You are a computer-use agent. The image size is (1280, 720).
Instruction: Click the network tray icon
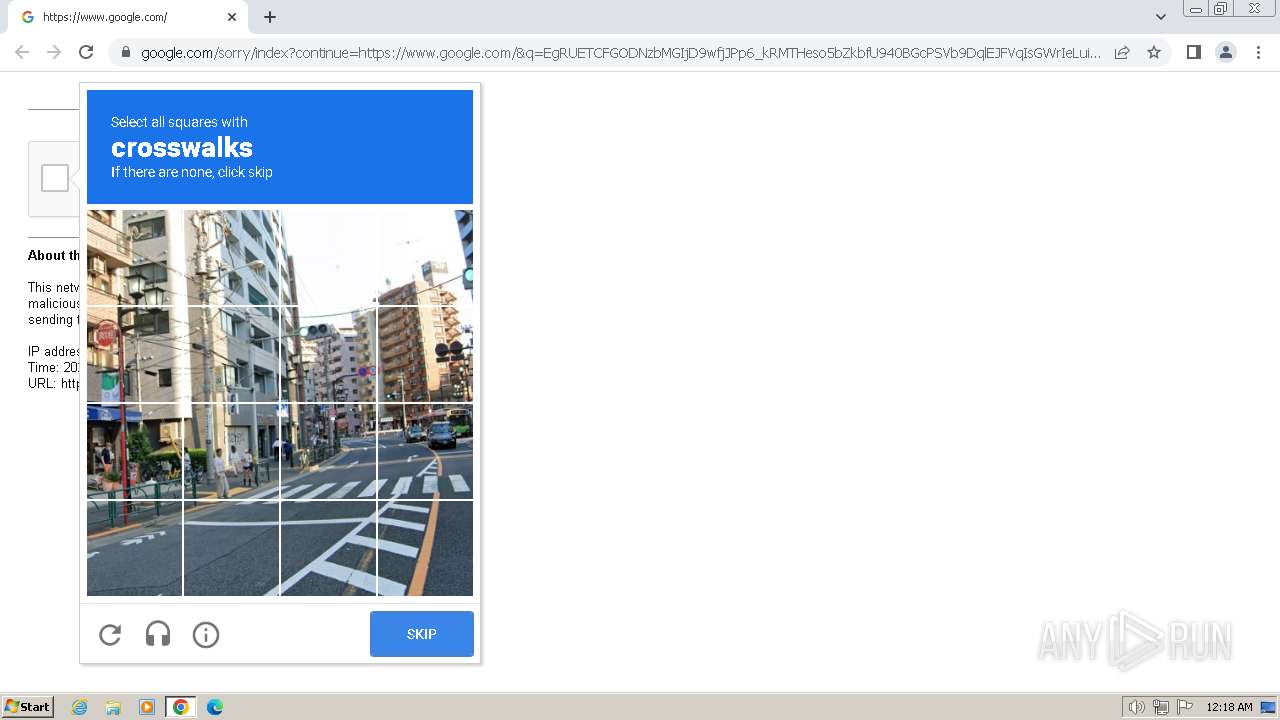coord(1161,707)
